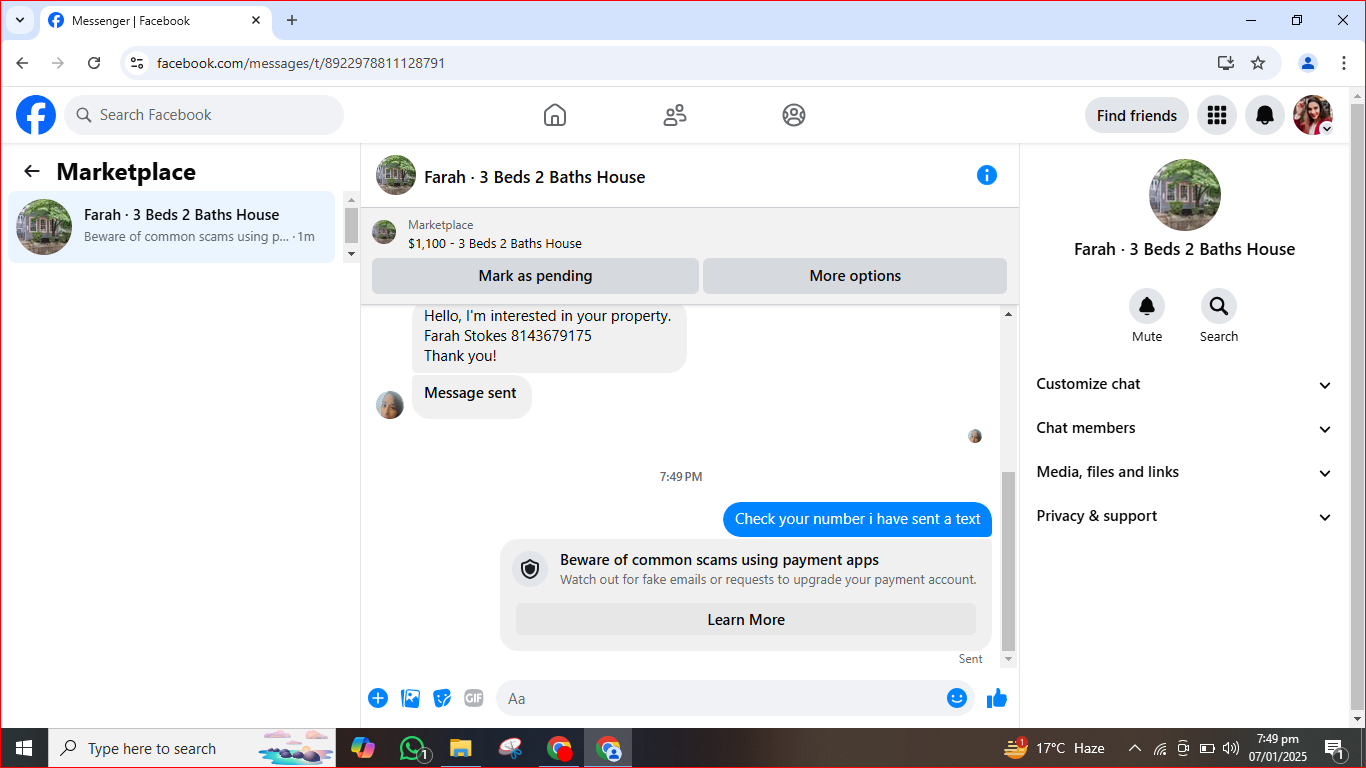The image size is (1366, 768).
Task: Expand Media, files and links section
Action: [1185, 472]
